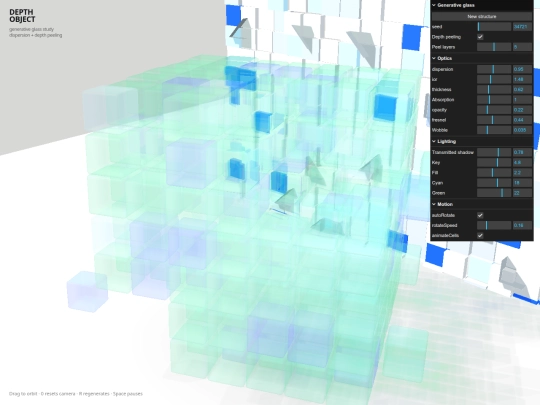Viewport: 540px width, 405px height.
Task: Edit the seed value field 34721
Action: (522, 27)
